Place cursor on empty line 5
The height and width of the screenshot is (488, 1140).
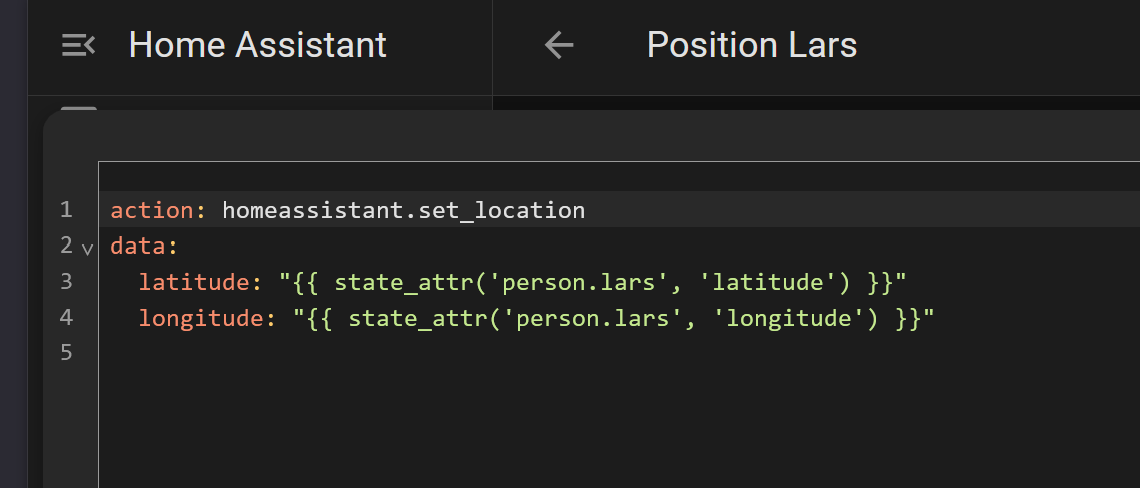[x=400, y=353]
